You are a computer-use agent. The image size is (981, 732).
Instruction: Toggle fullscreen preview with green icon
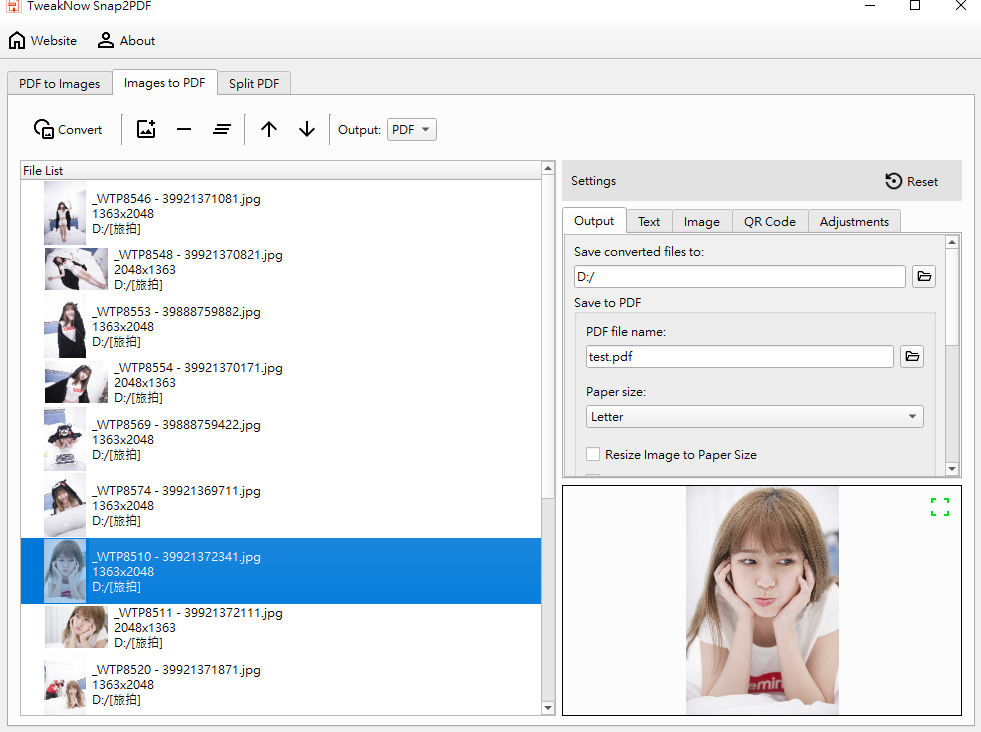point(940,507)
